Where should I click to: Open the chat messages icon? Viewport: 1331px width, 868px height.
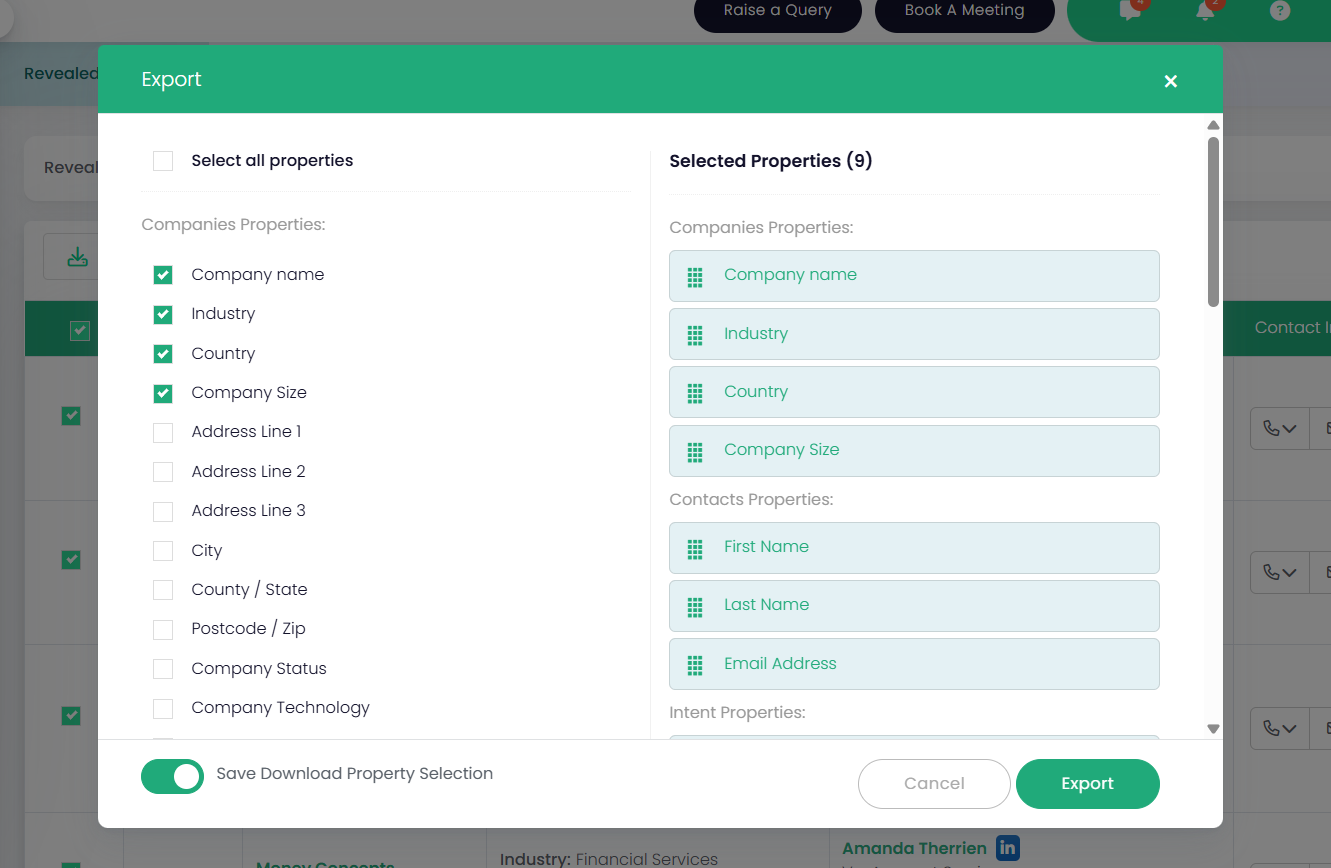pos(1130,11)
